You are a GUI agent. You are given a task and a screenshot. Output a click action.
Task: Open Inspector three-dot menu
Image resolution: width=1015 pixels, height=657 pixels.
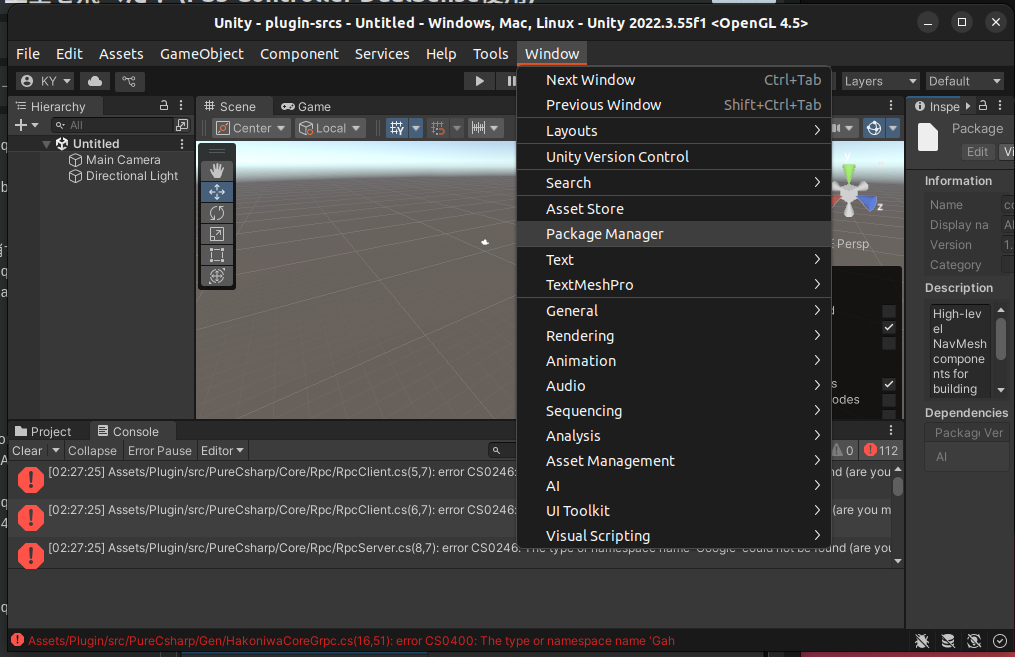[1000, 106]
